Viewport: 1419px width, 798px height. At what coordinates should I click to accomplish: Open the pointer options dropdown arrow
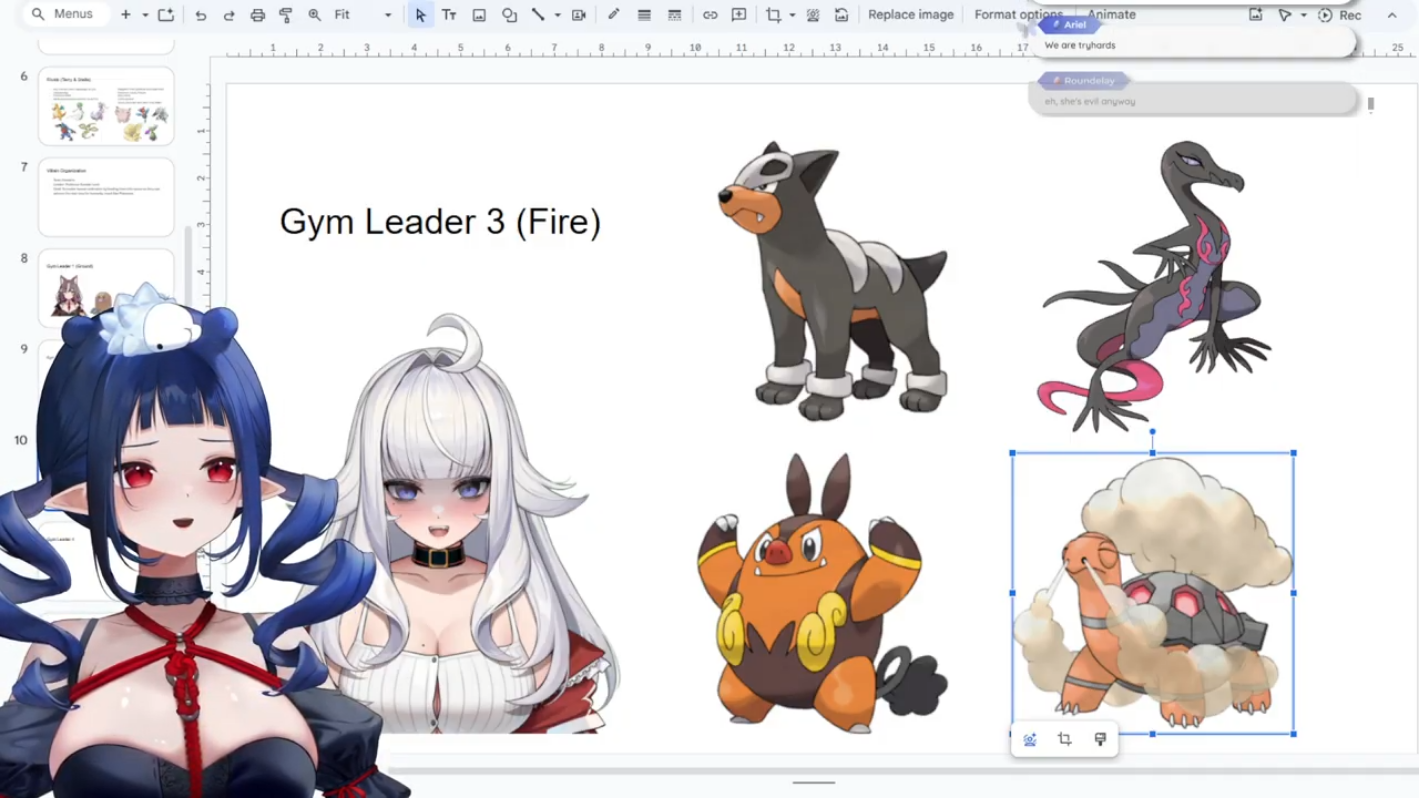tap(1303, 15)
